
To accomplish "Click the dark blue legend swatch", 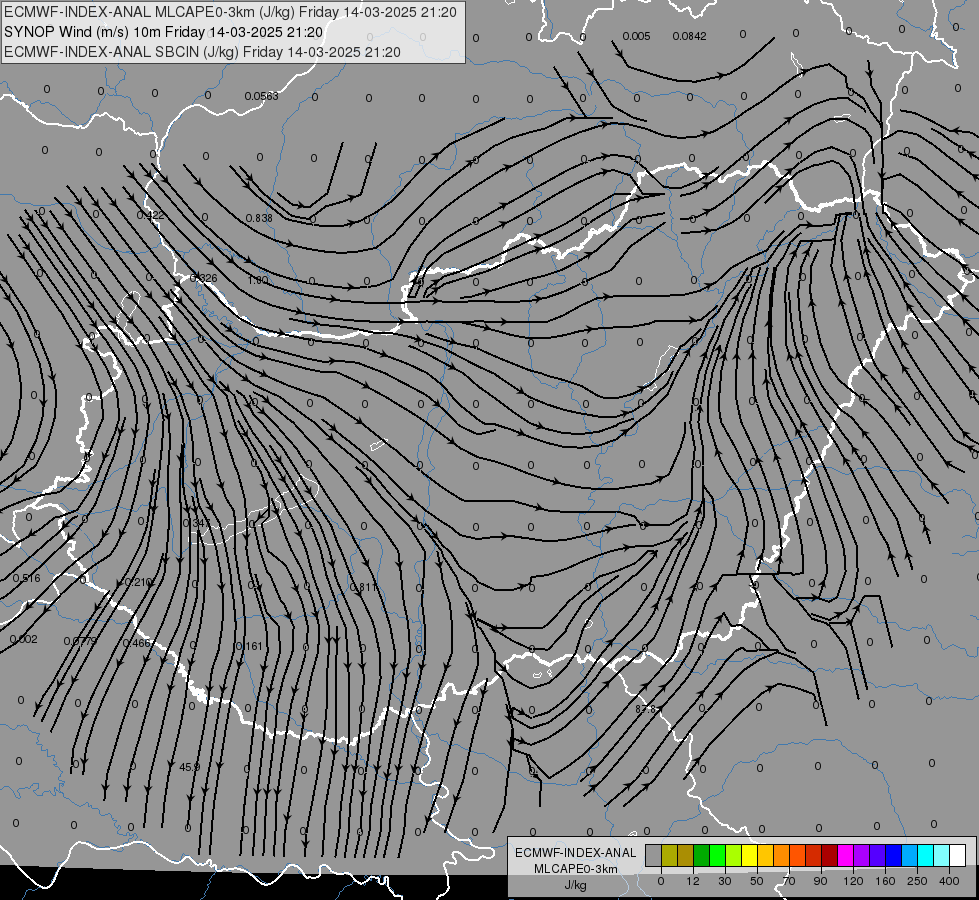I will pyautogui.click(x=894, y=855).
